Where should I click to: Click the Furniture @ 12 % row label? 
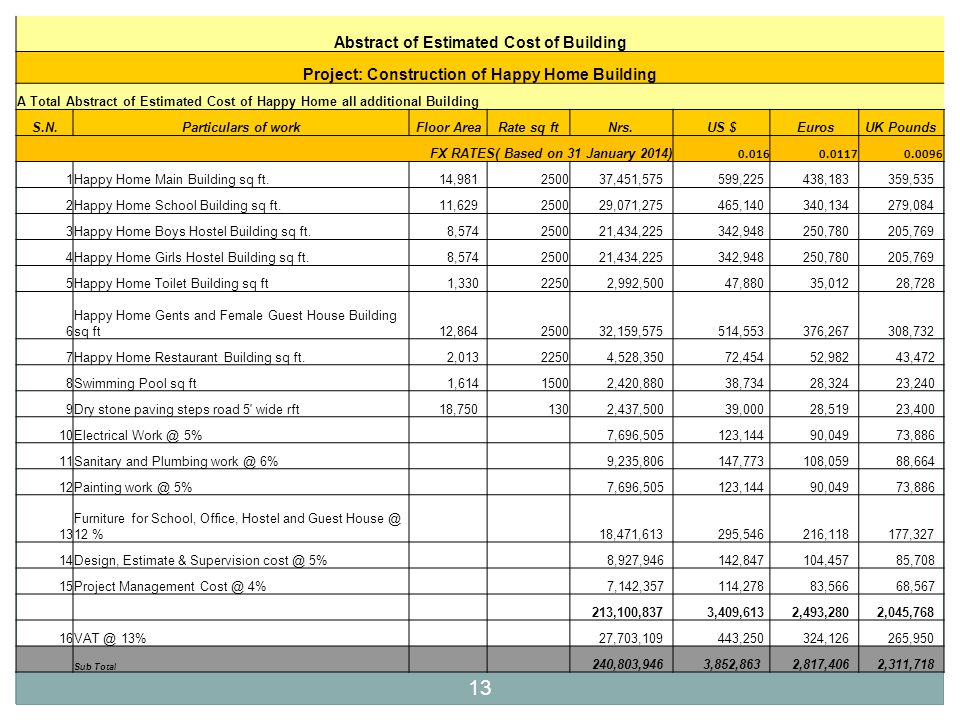[x=237, y=526]
